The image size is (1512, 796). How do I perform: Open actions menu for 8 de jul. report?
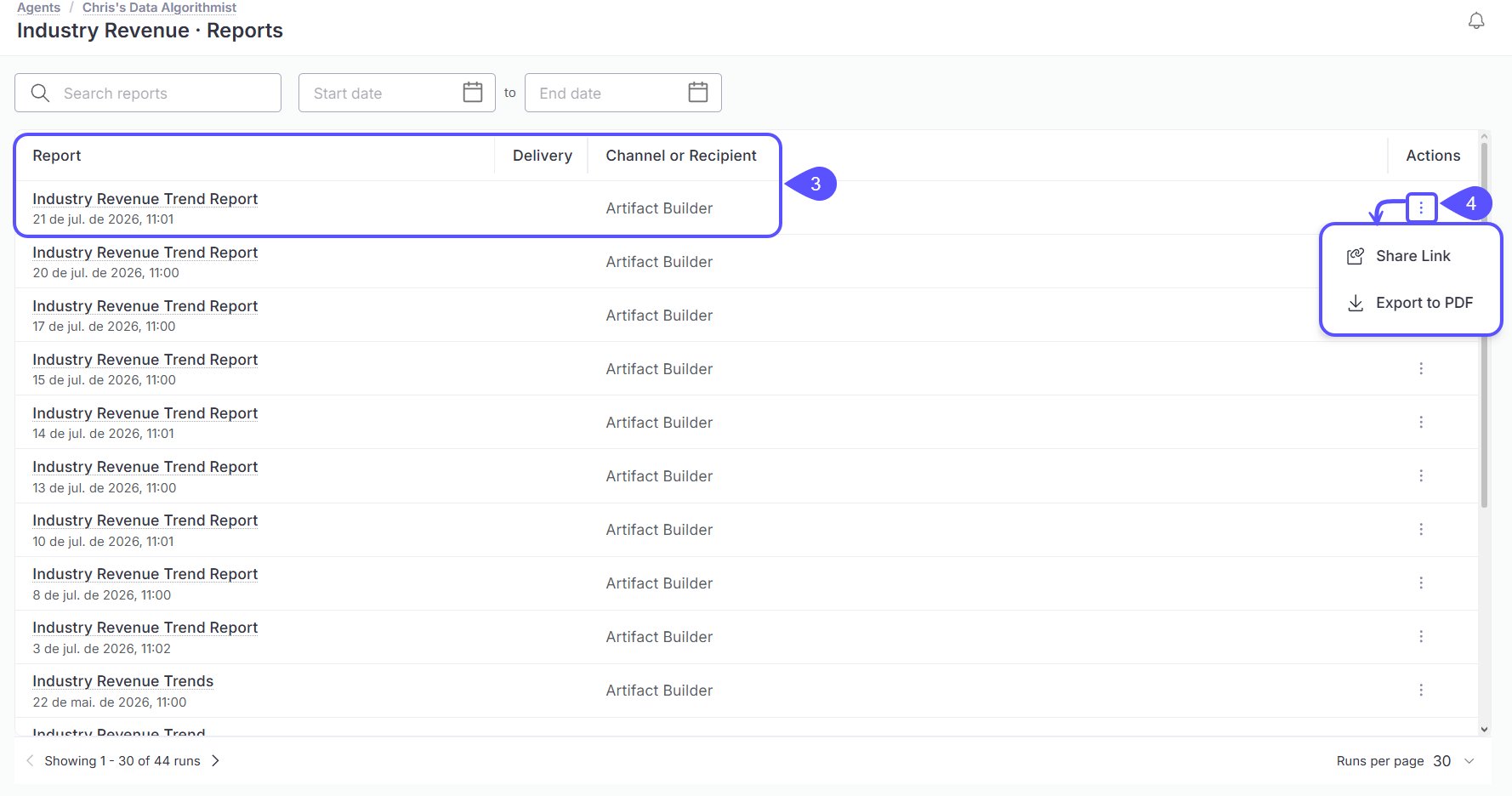pyautogui.click(x=1421, y=583)
